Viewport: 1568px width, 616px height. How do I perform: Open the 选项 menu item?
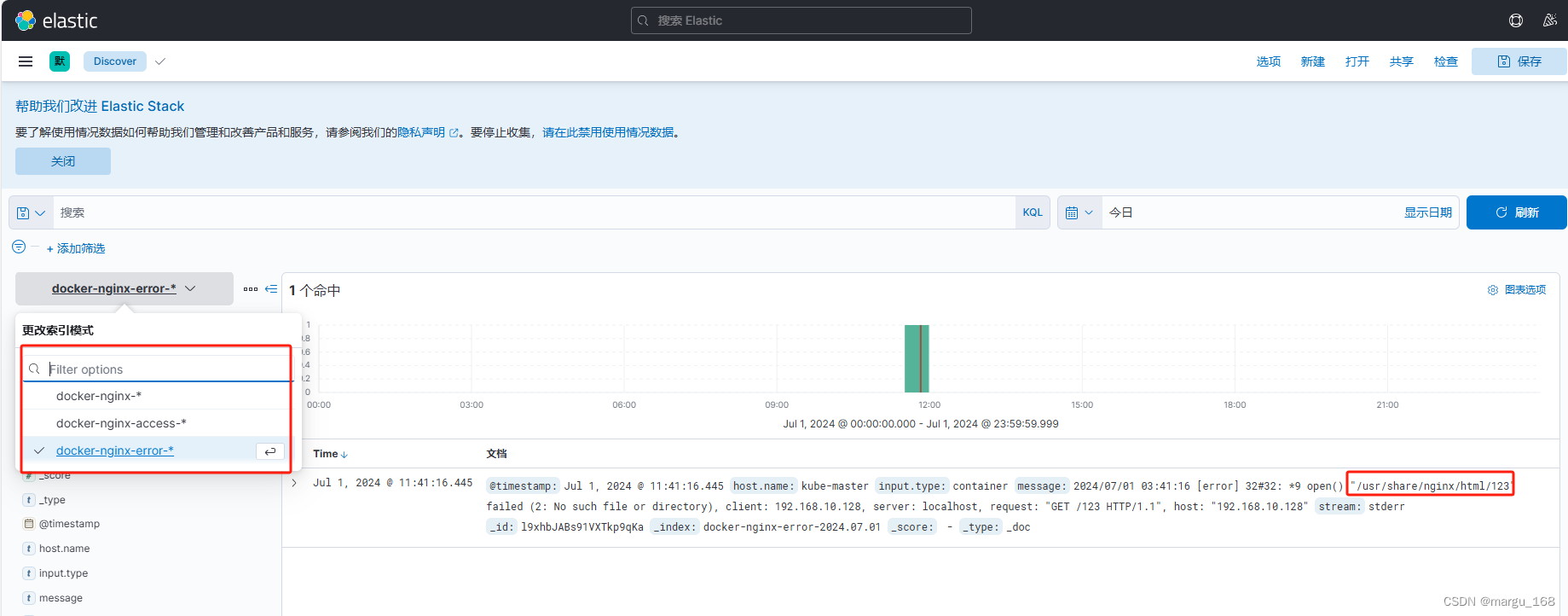1269,61
